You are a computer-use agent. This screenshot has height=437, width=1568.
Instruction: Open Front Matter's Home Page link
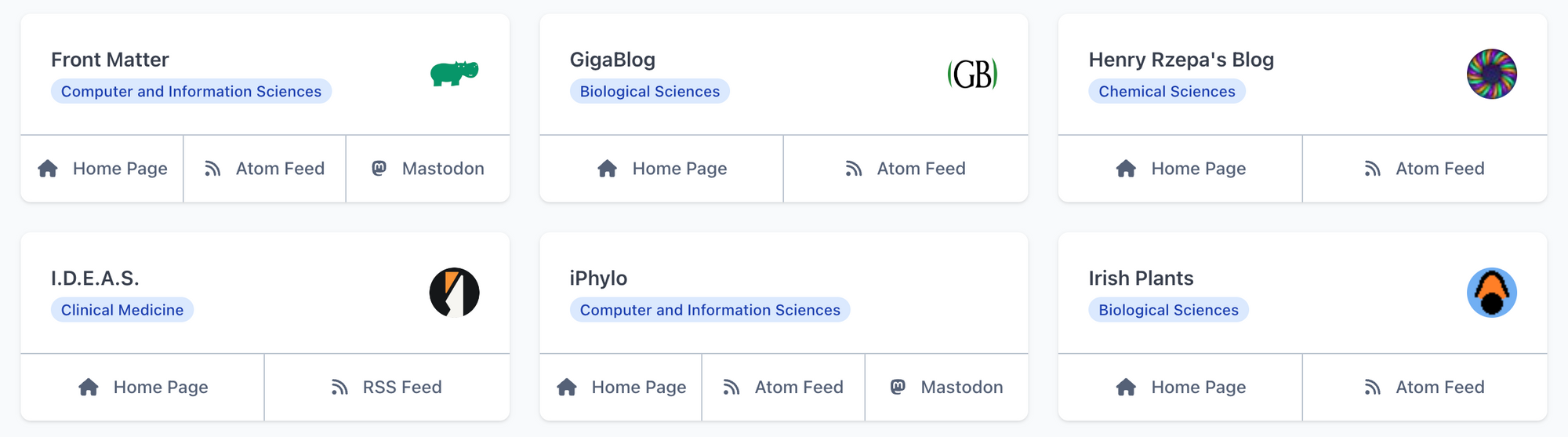pyautogui.click(x=119, y=169)
